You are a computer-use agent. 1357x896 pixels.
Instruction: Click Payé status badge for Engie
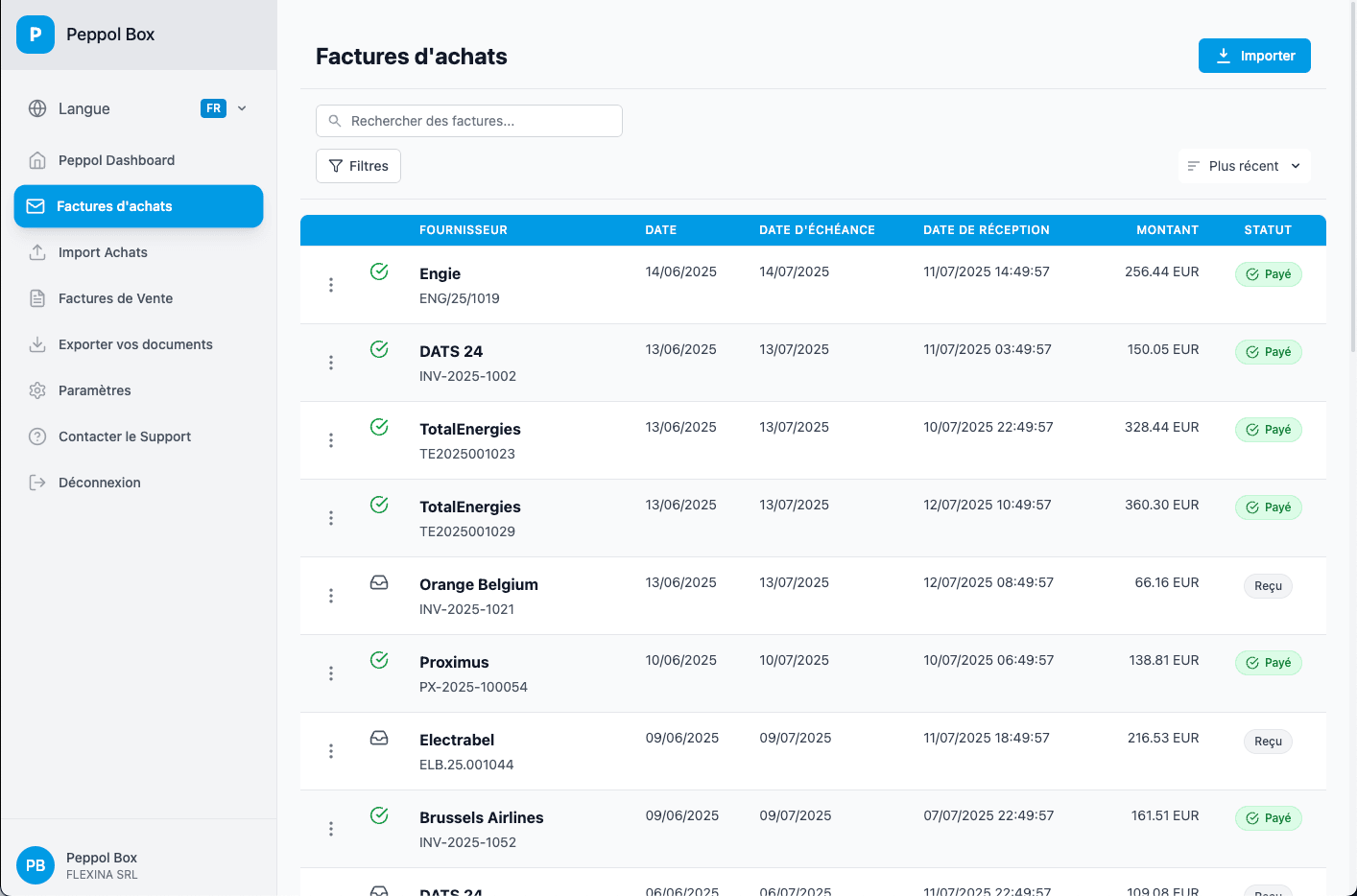(x=1268, y=274)
